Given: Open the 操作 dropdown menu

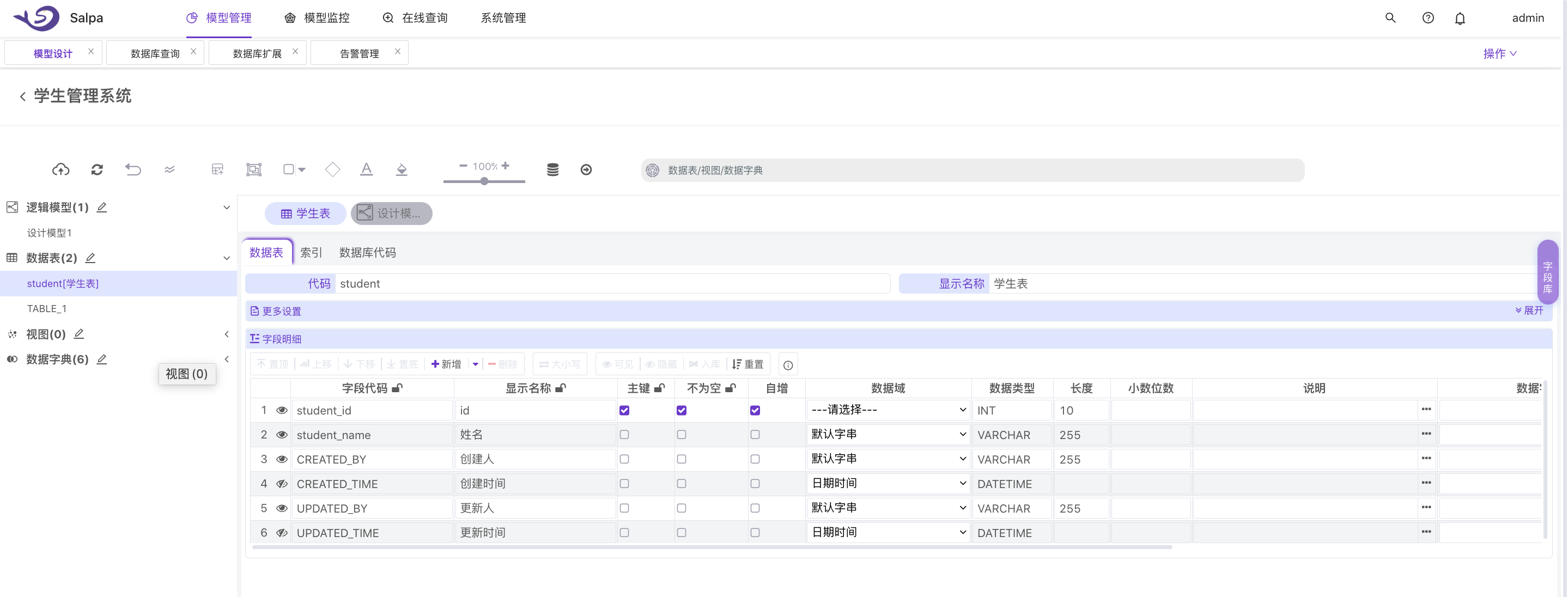Looking at the screenshot, I should coord(1500,53).
